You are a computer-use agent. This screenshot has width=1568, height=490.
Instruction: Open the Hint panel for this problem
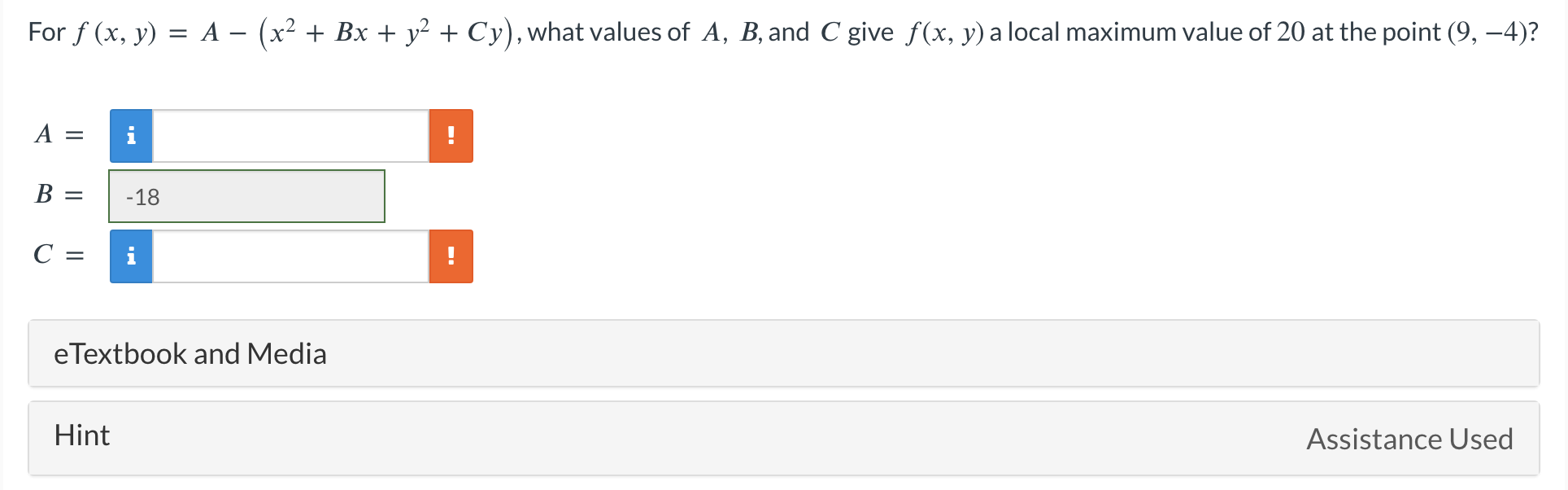81,436
